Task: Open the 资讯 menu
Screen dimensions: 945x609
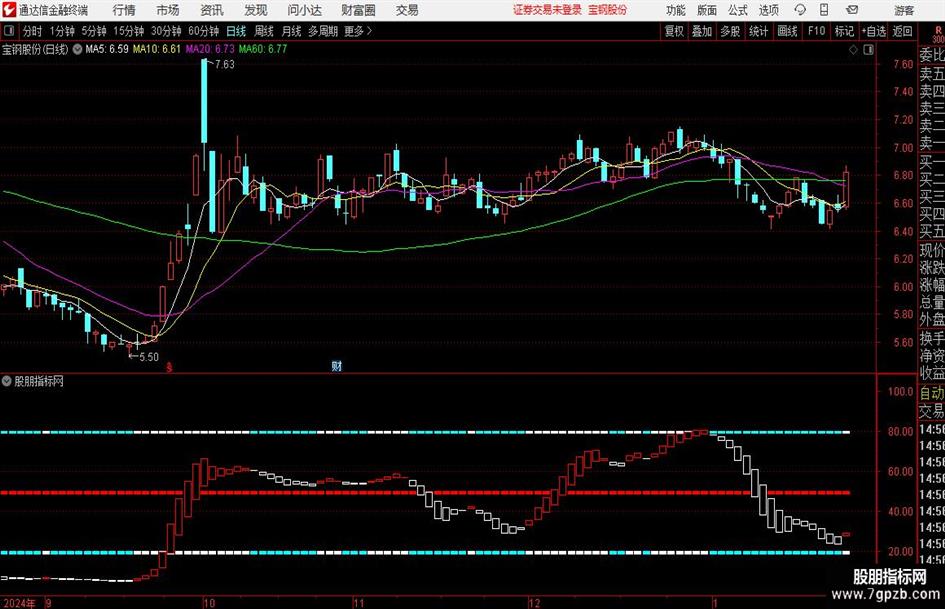Action: click(x=212, y=10)
